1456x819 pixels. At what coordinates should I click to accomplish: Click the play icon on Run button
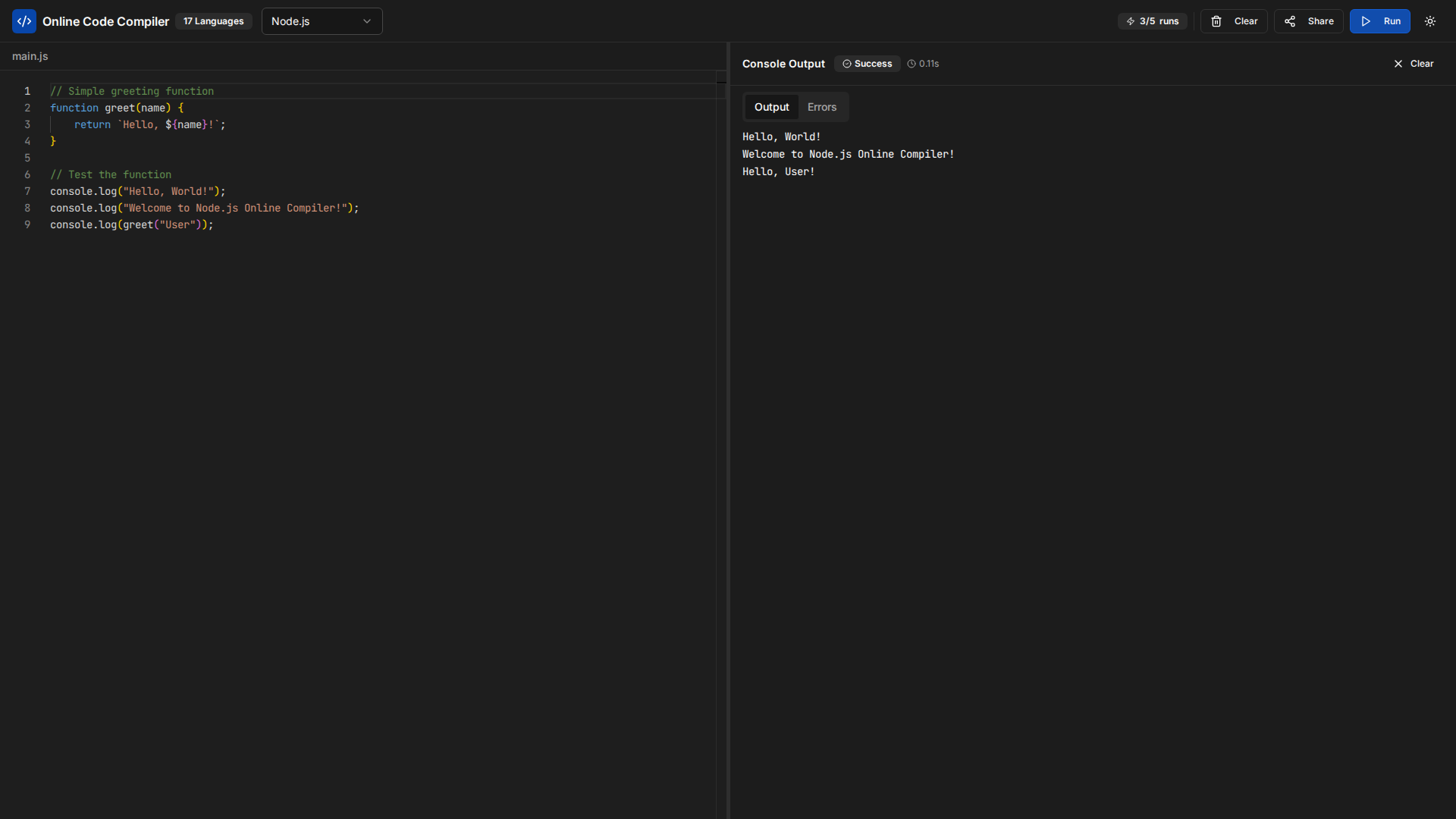coord(1365,21)
